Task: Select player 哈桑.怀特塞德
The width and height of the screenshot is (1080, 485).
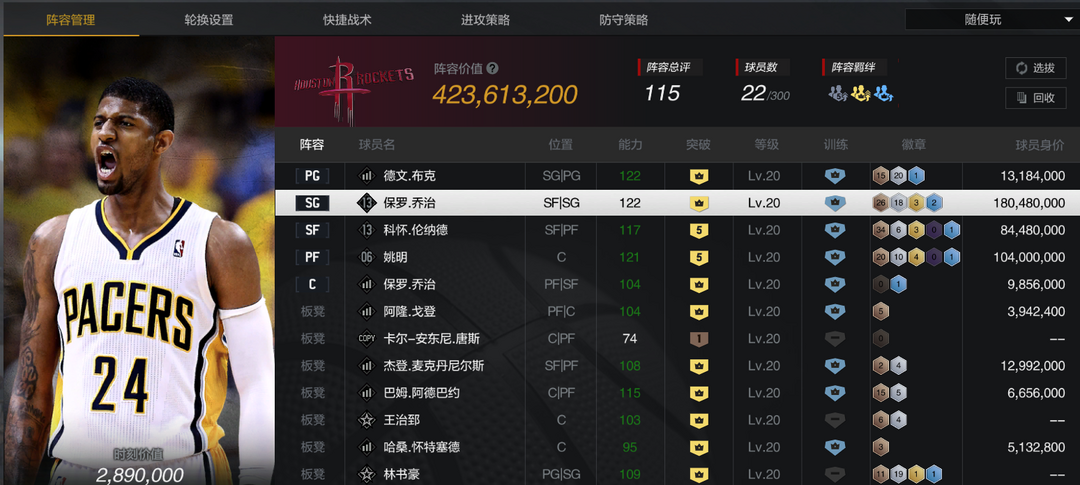Action: tap(422, 447)
